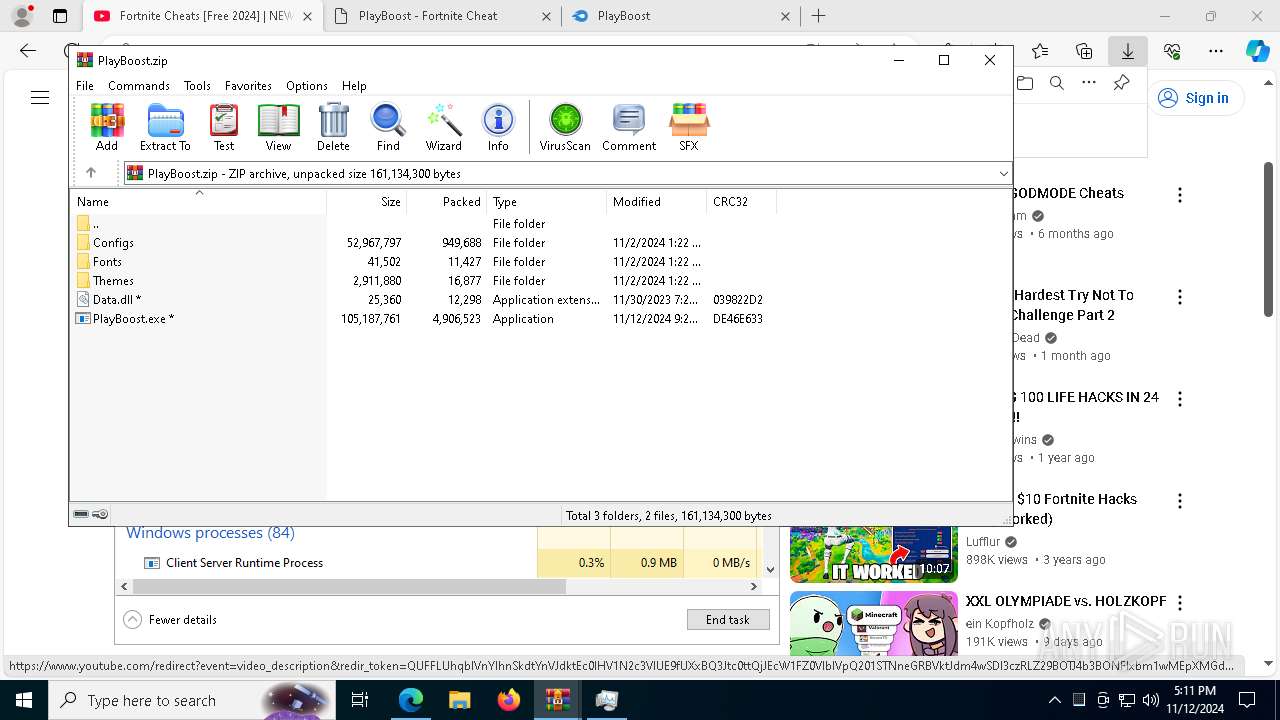Click the PlayBoost.exe file icon
This screenshot has height=720, width=1280.
pyautogui.click(x=83, y=319)
